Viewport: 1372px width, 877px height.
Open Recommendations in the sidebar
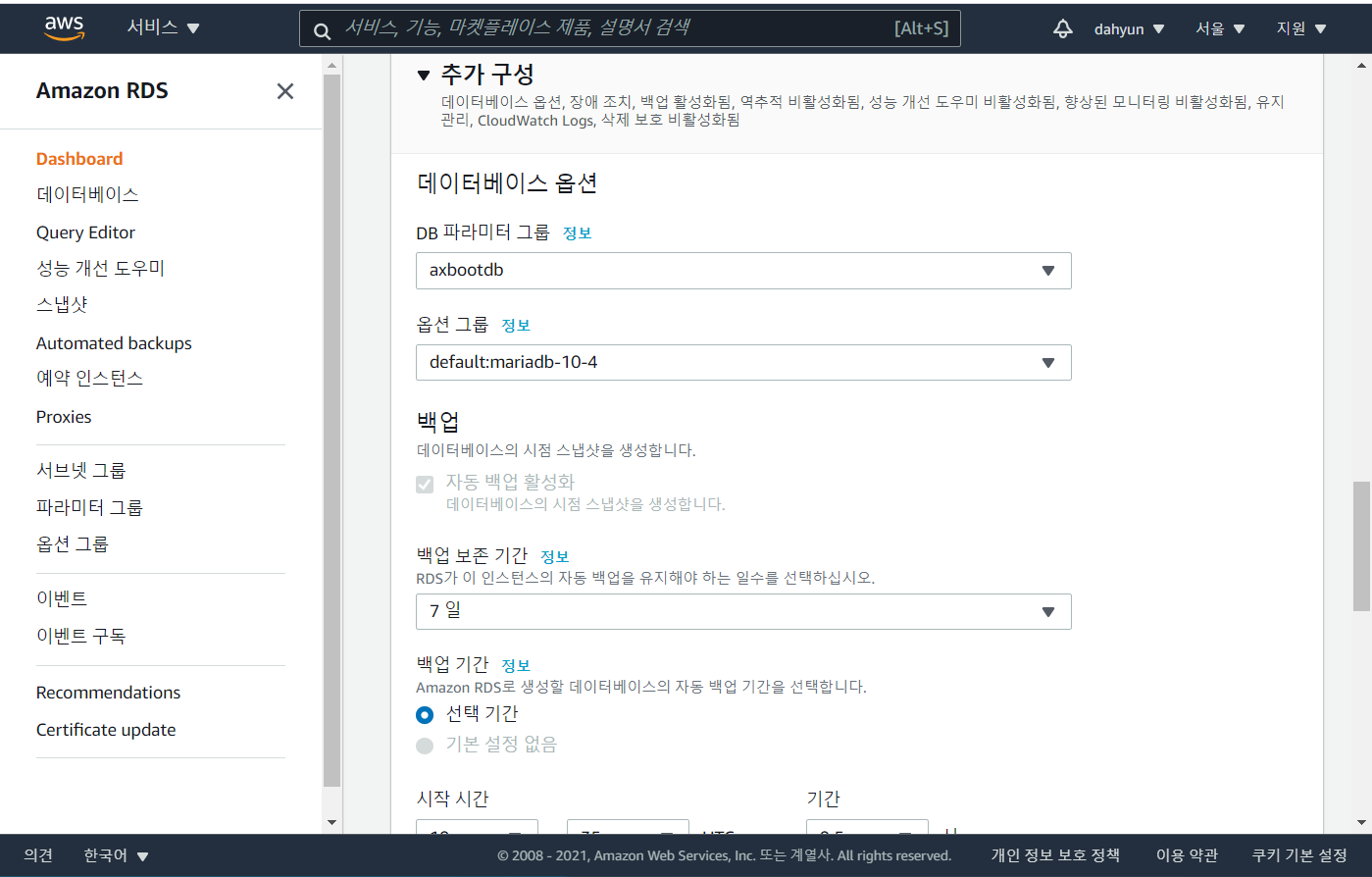[x=108, y=693]
